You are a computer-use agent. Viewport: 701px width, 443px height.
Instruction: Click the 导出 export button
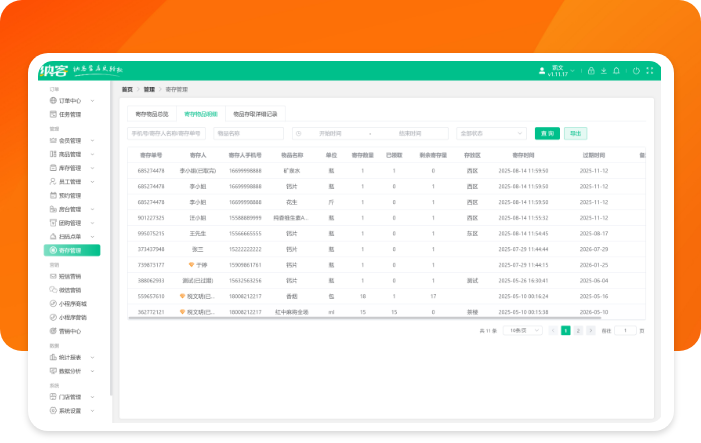click(575, 132)
